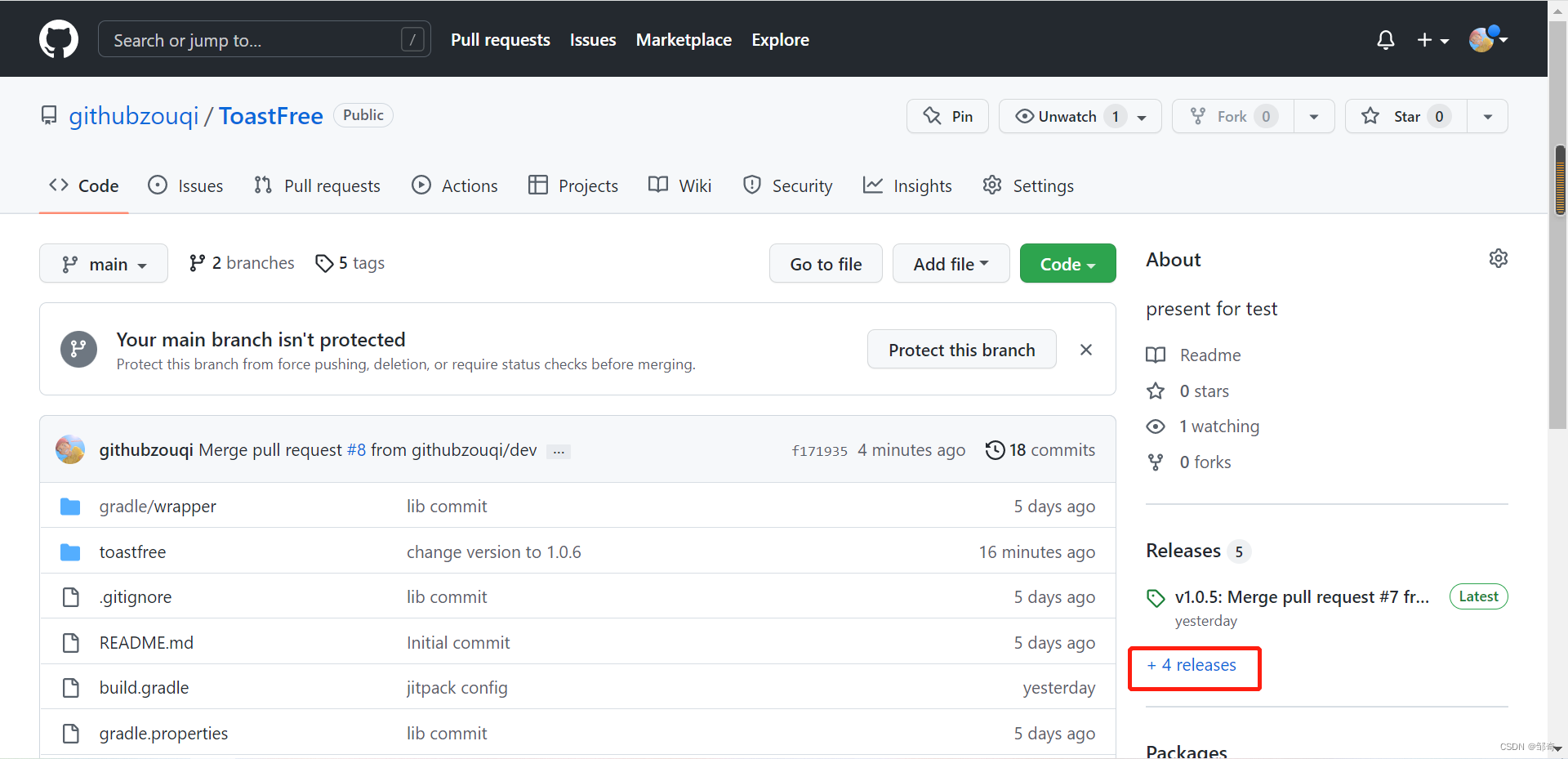
Task: Switch to the Projects tab
Action: (573, 185)
